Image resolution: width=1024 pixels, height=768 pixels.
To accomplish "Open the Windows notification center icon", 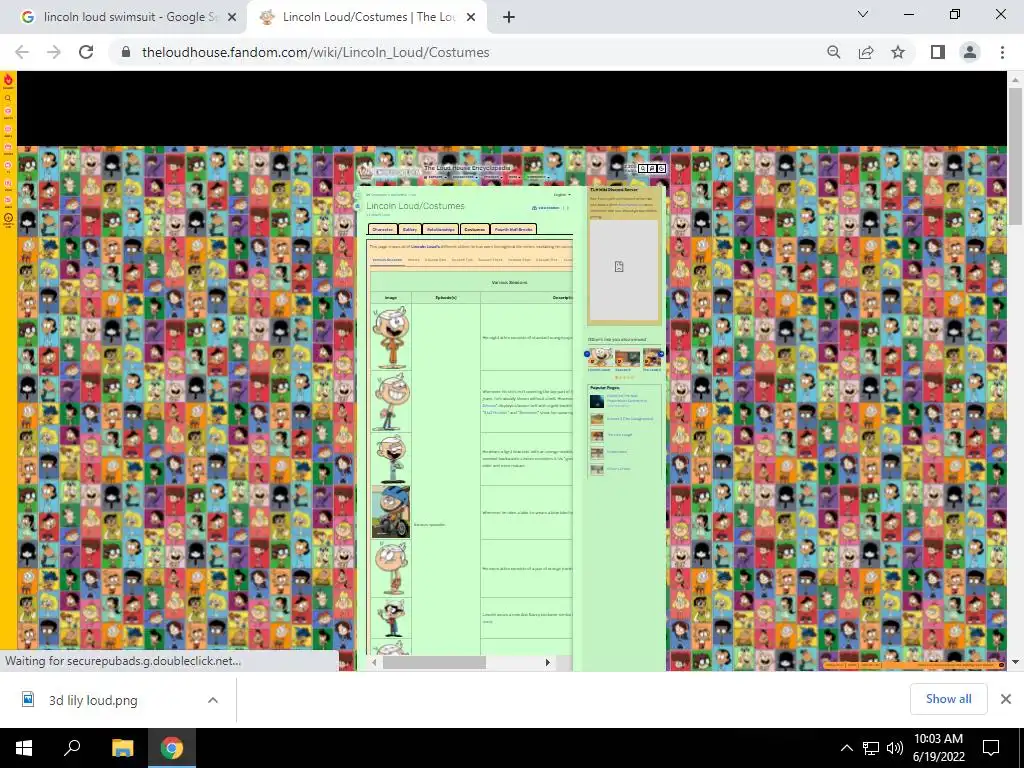I will (991, 748).
